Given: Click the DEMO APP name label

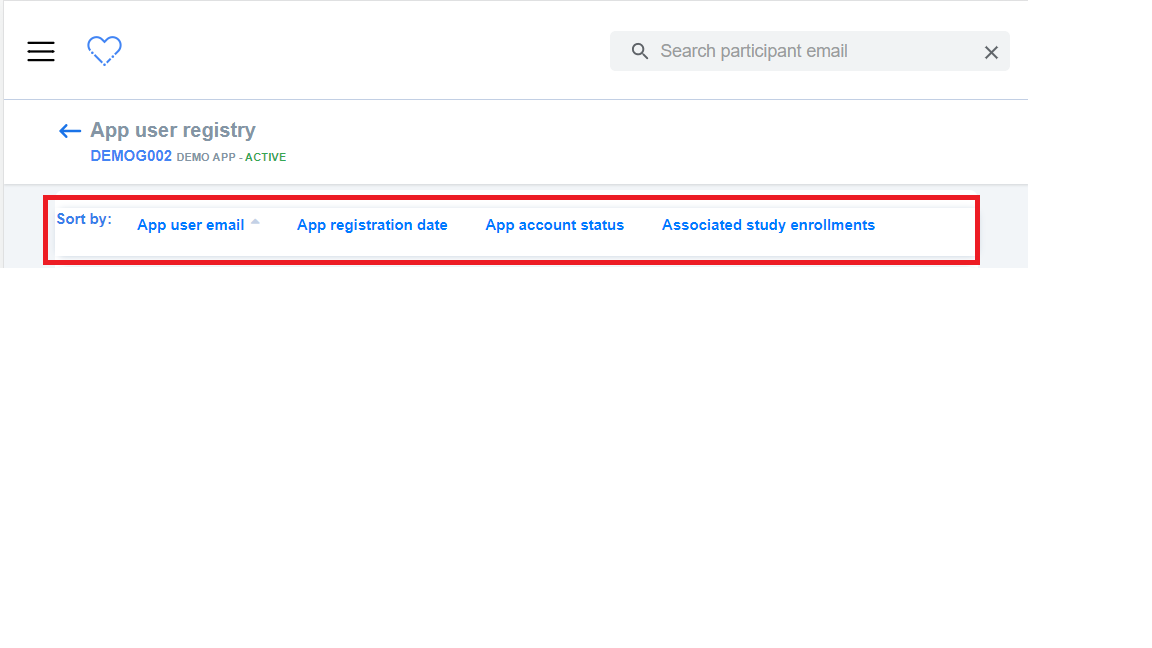Looking at the screenshot, I should pos(206,157).
